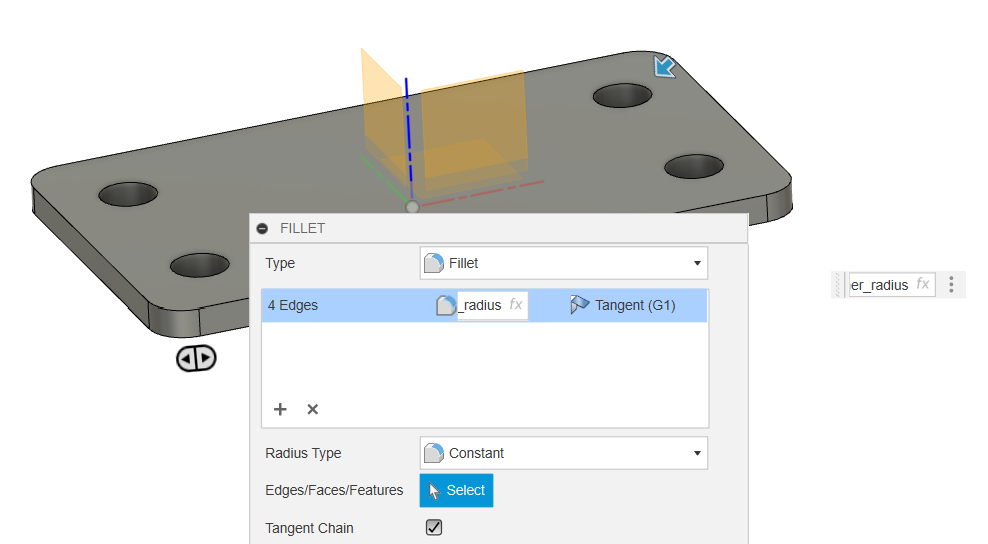Collapse the FILLET dialog with minus icon
This screenshot has height=544, width=988.
coord(263,228)
